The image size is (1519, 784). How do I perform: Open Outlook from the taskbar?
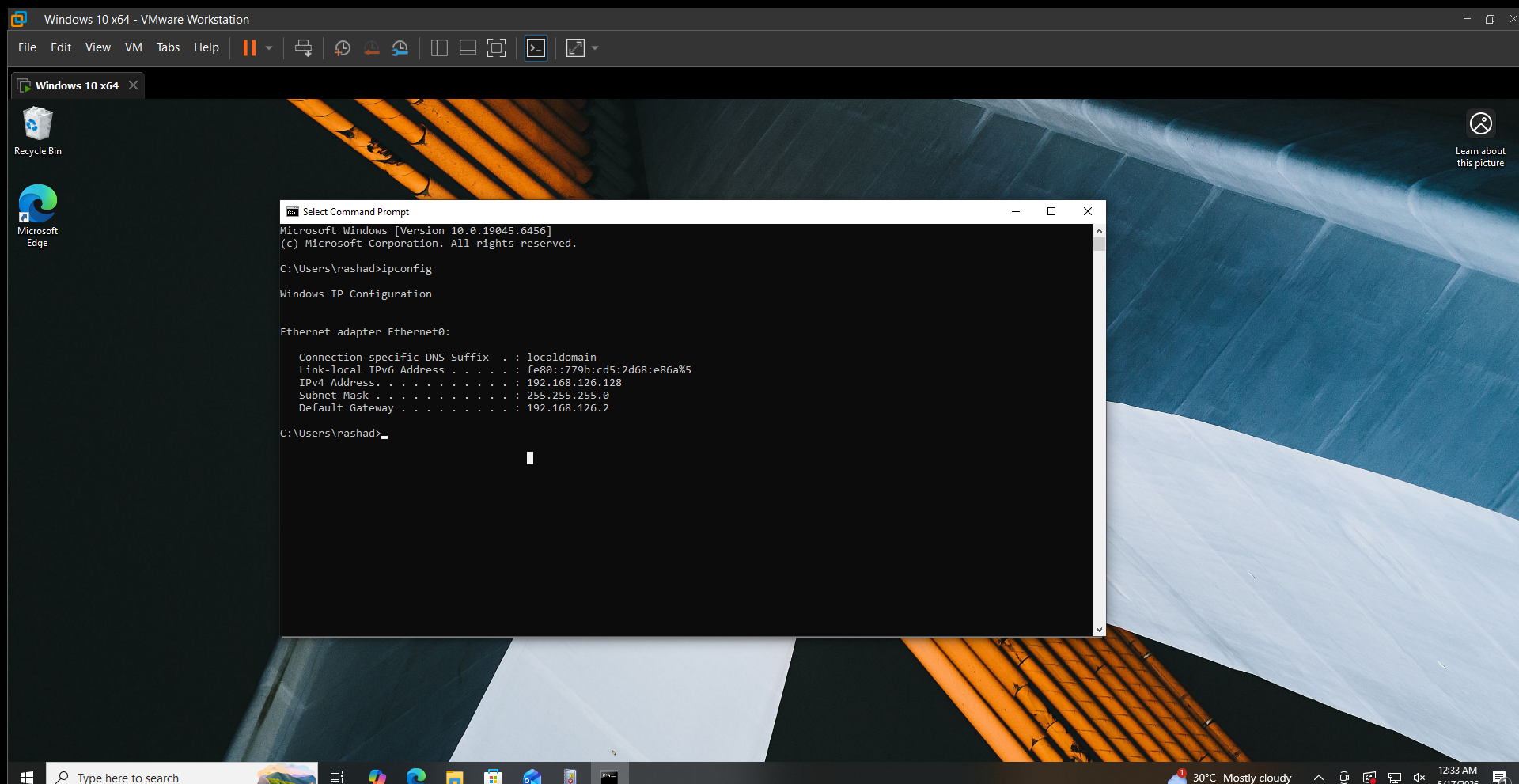point(532,776)
